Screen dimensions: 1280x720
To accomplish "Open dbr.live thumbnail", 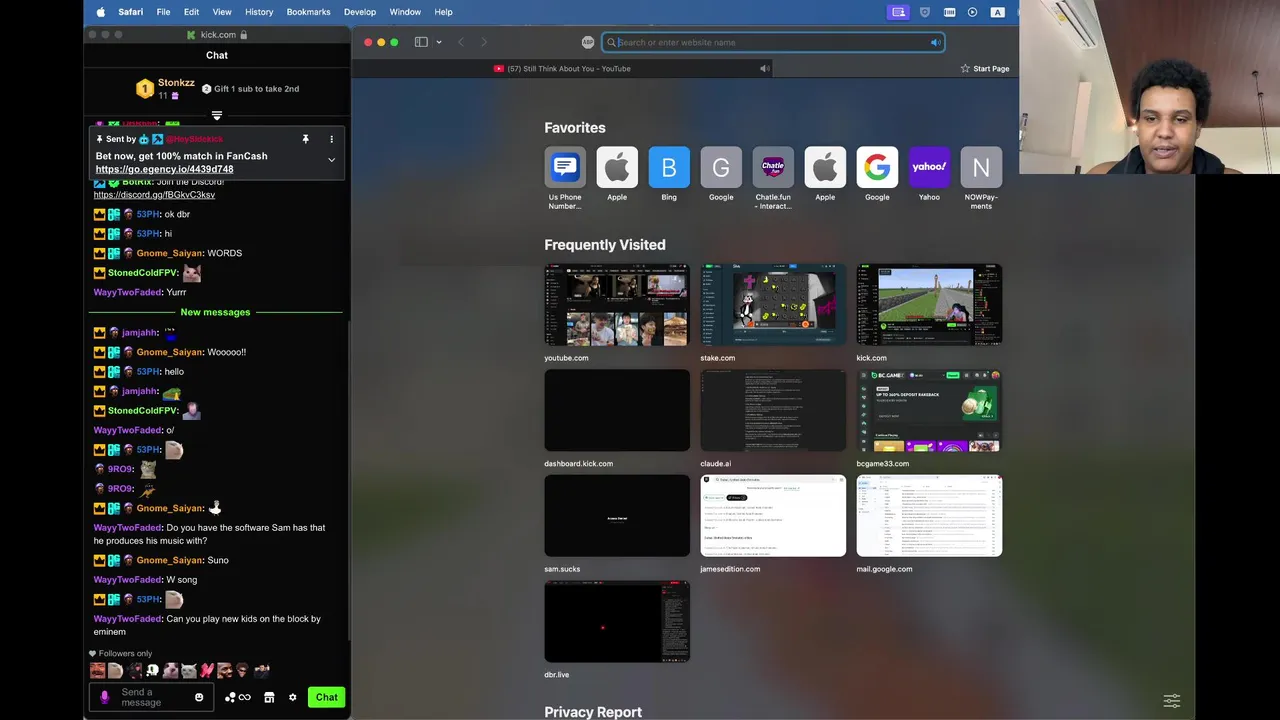I will point(617,622).
